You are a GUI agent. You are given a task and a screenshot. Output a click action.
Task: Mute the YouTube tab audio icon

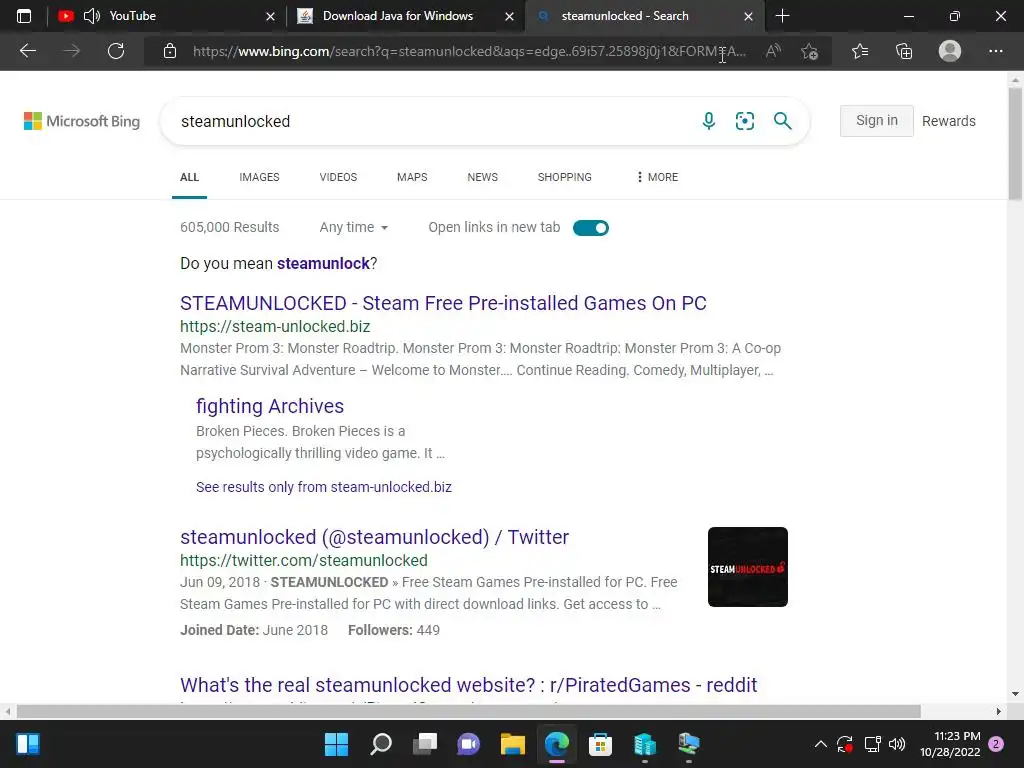(92, 16)
